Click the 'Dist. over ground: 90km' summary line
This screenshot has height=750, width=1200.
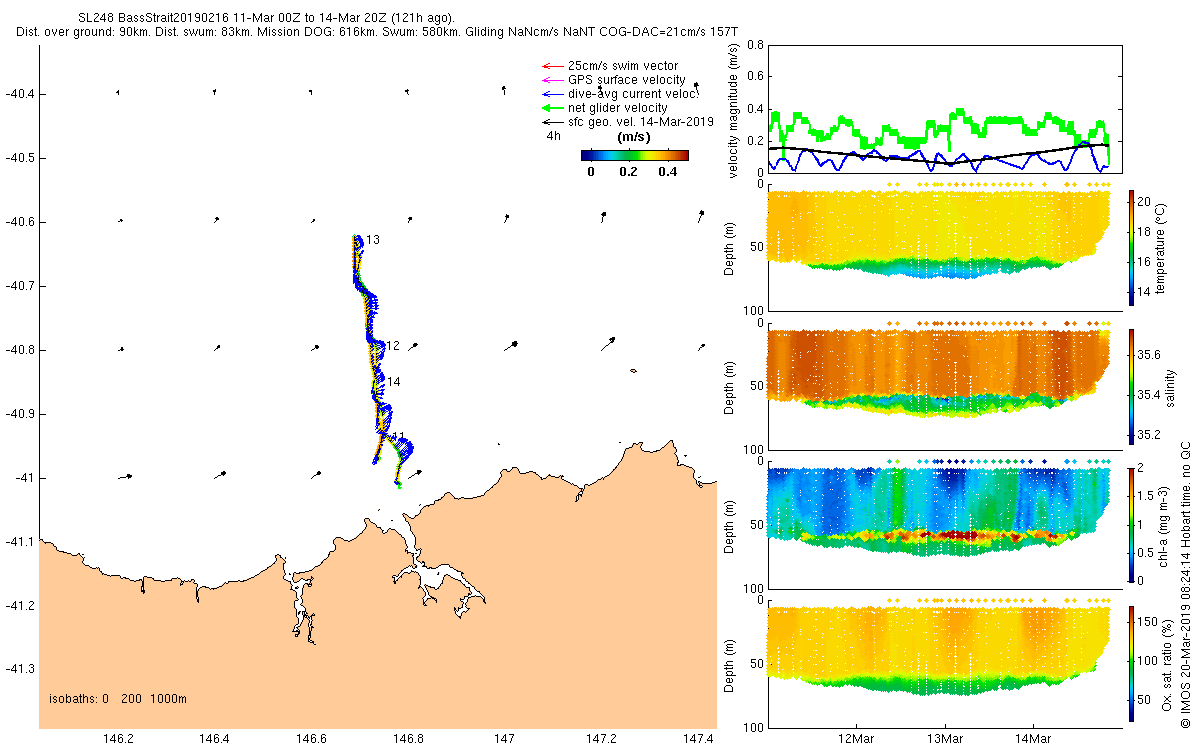click(x=378, y=32)
